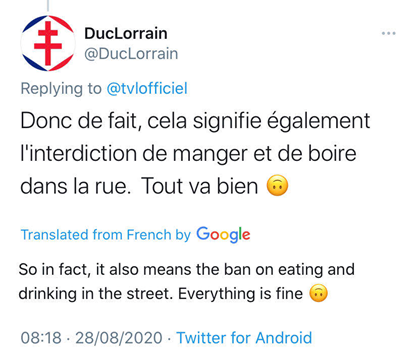Click the upside-down smiley in English translation
This screenshot has height=361, width=418.
click(x=319, y=293)
